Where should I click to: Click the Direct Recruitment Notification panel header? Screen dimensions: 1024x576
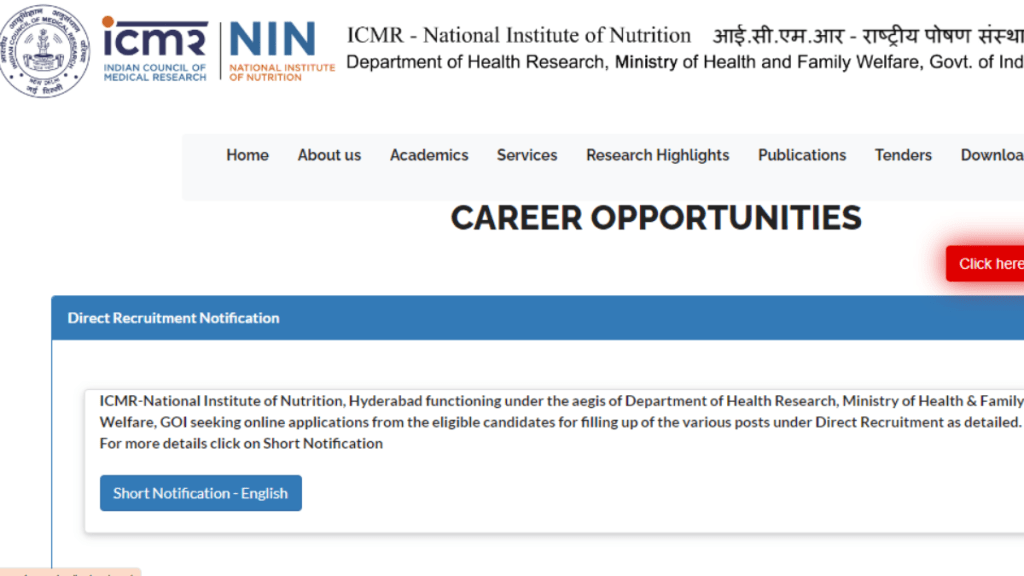173,318
